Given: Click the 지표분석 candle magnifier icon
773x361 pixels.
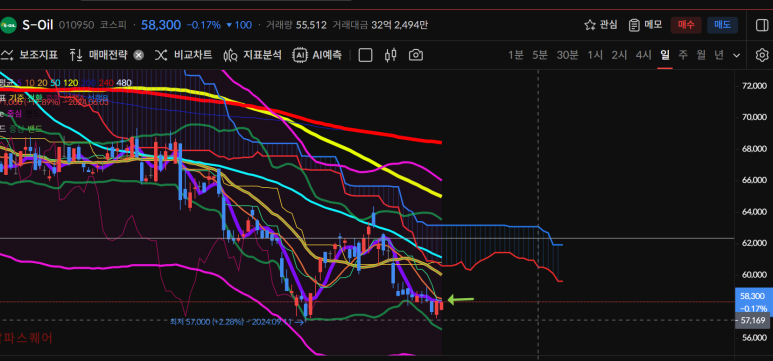Looking at the screenshot, I should coord(230,55).
